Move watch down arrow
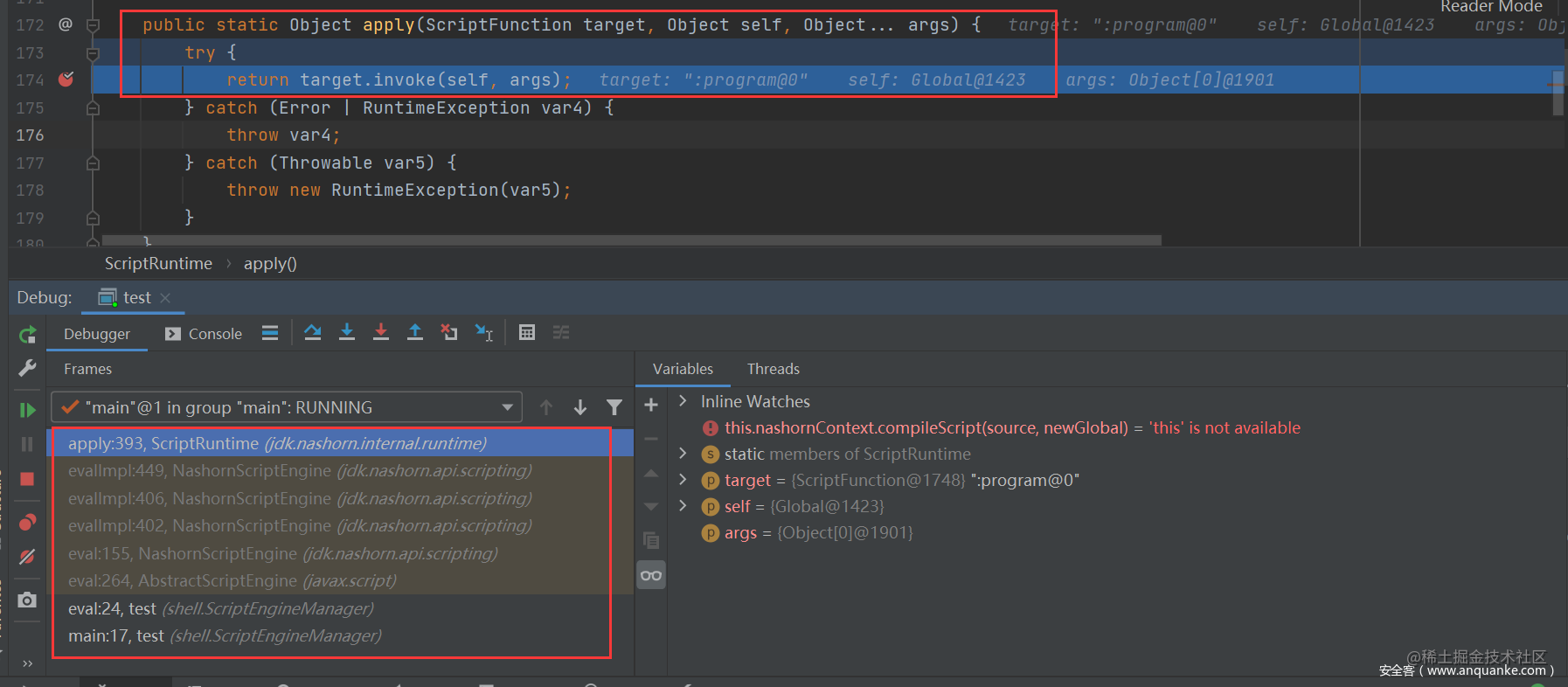Image resolution: width=1568 pixels, height=687 pixels. [651, 506]
